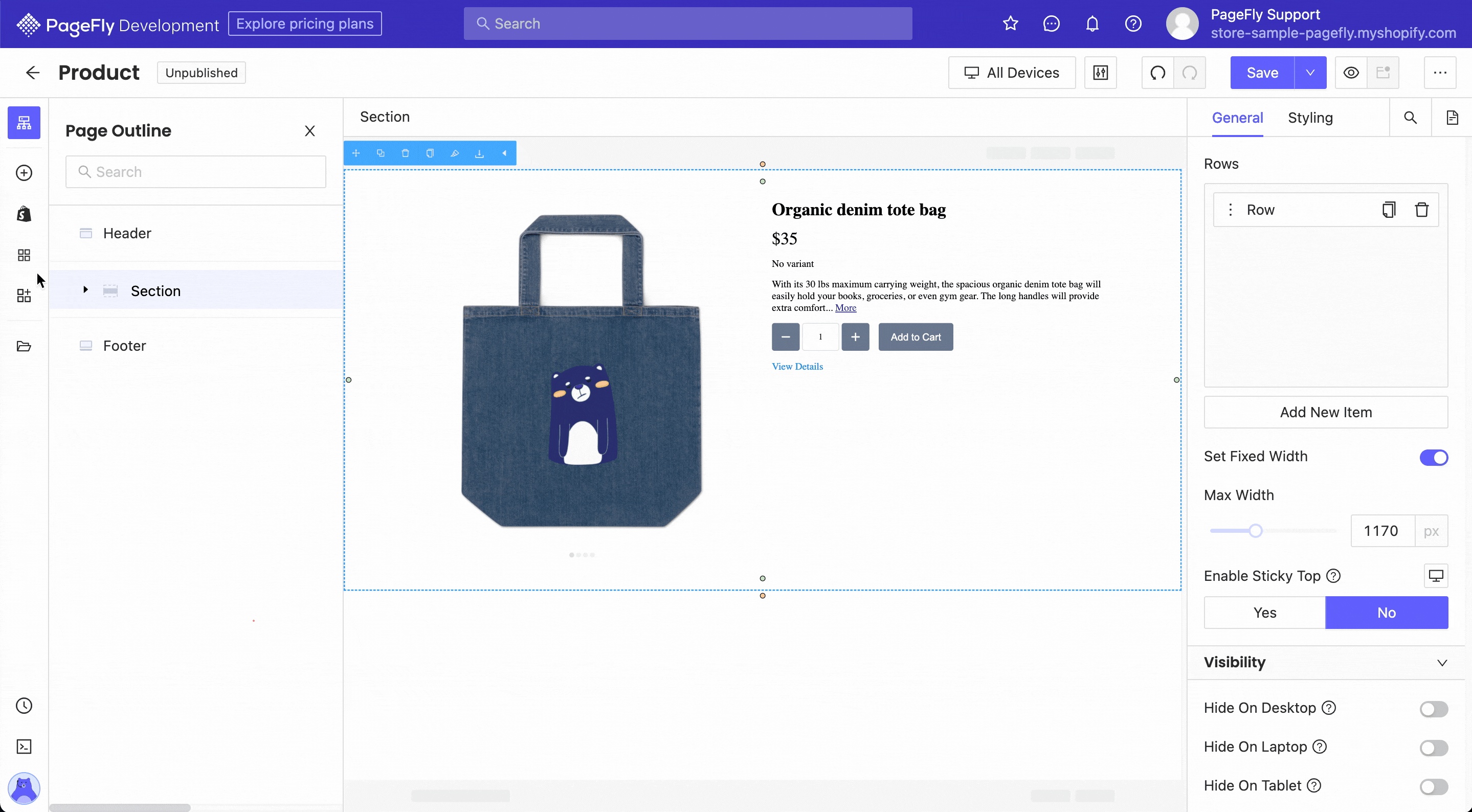Click the star favorites icon in top bar

coord(1010,24)
